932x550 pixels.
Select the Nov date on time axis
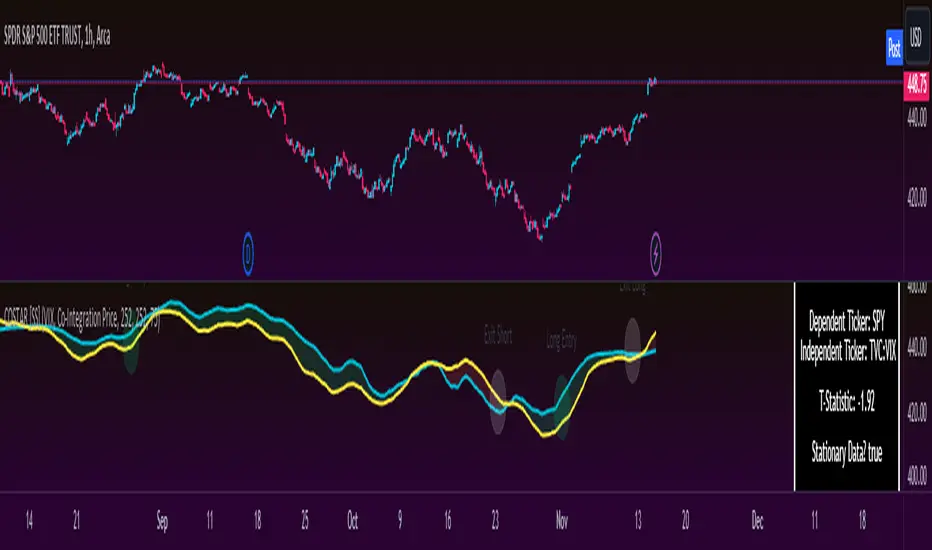pyautogui.click(x=562, y=521)
